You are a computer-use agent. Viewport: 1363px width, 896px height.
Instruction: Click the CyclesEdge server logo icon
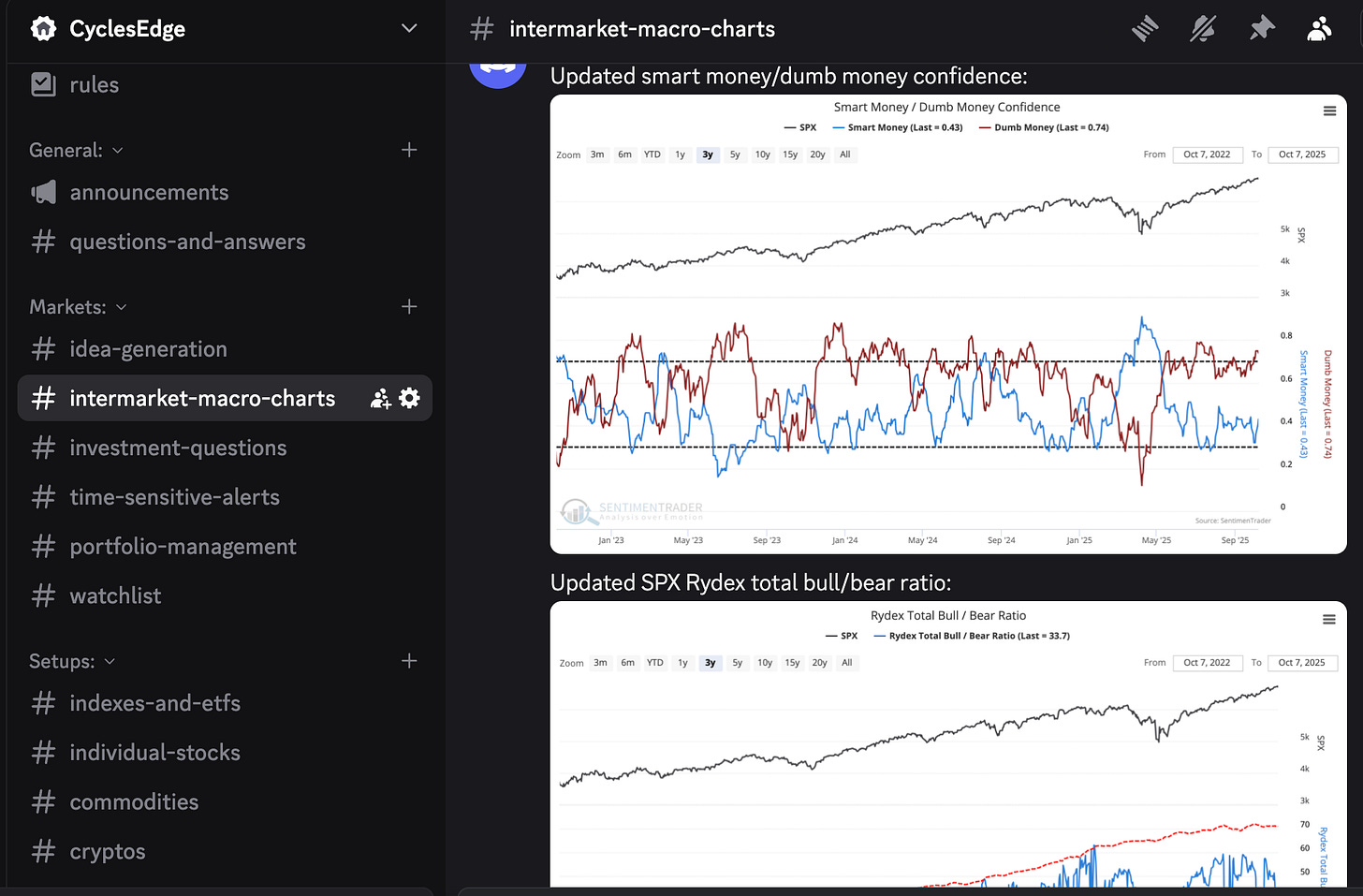[43, 29]
